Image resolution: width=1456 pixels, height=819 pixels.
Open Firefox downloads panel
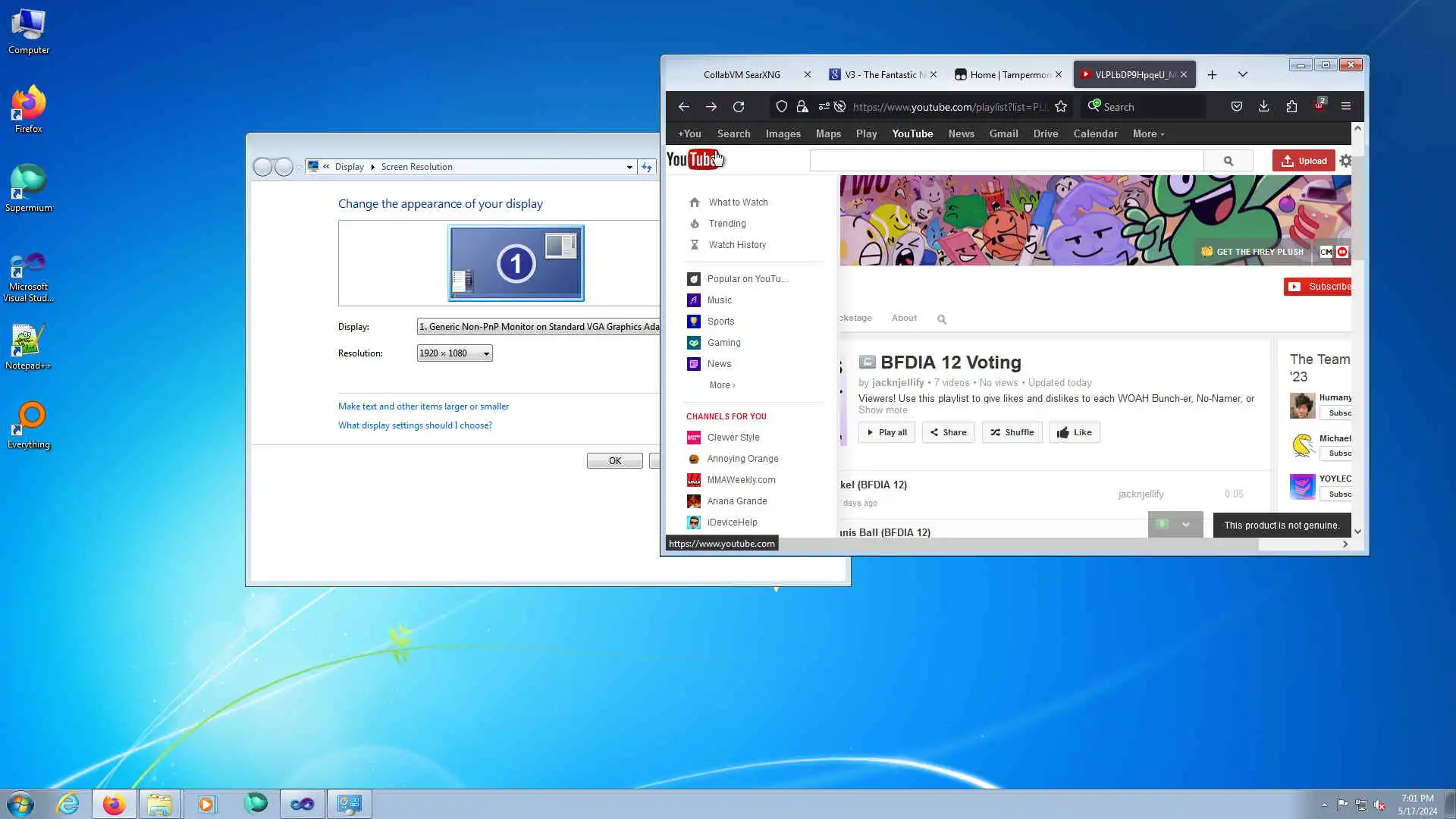[1263, 107]
